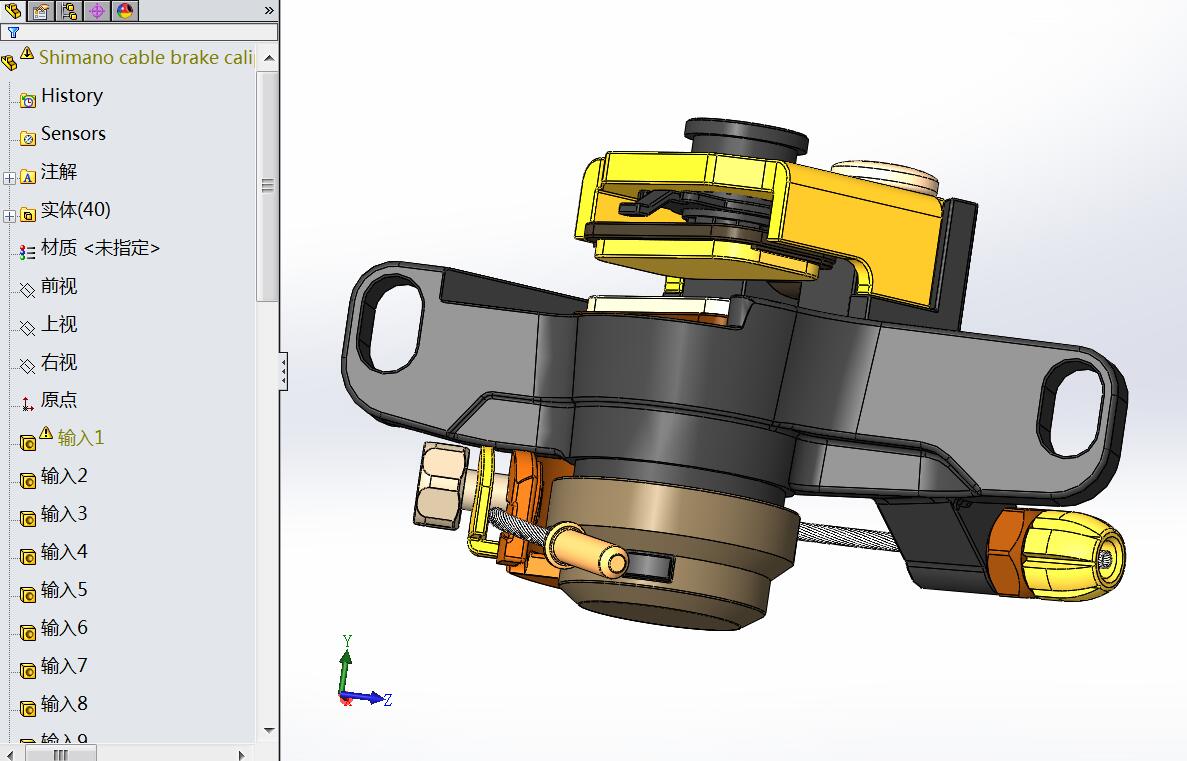
Task: Click the 输入3 imported feature icon
Action: [27, 518]
